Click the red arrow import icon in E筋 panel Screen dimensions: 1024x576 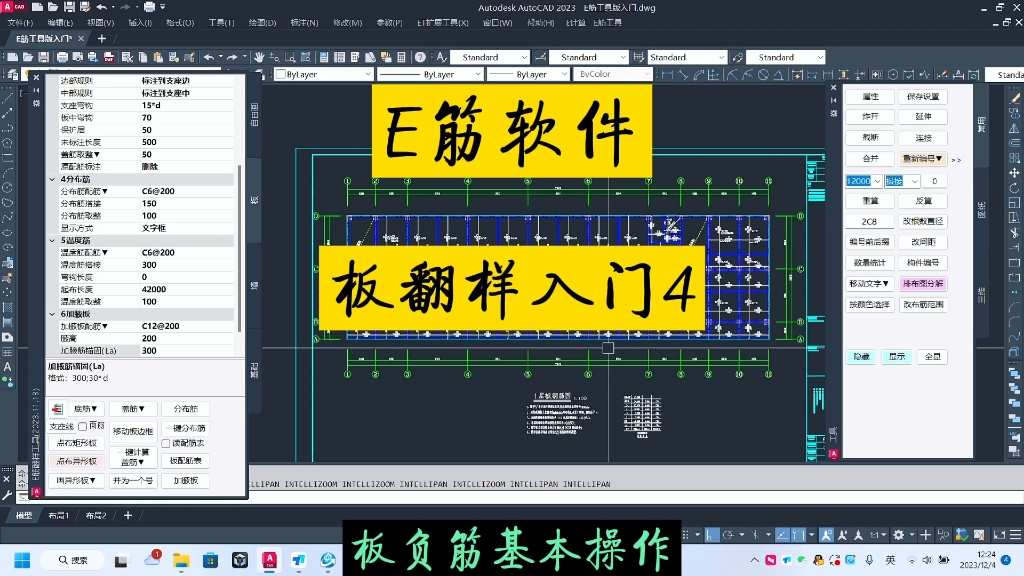(x=57, y=409)
